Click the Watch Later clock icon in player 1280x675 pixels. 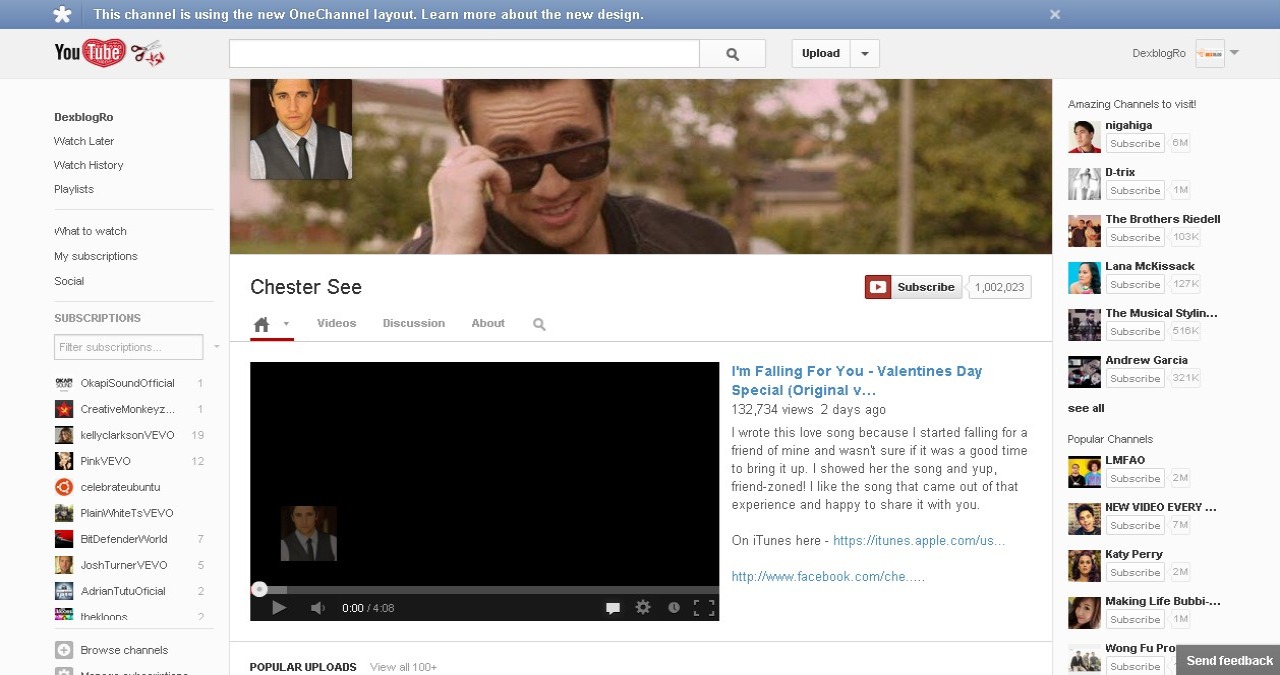coord(674,607)
